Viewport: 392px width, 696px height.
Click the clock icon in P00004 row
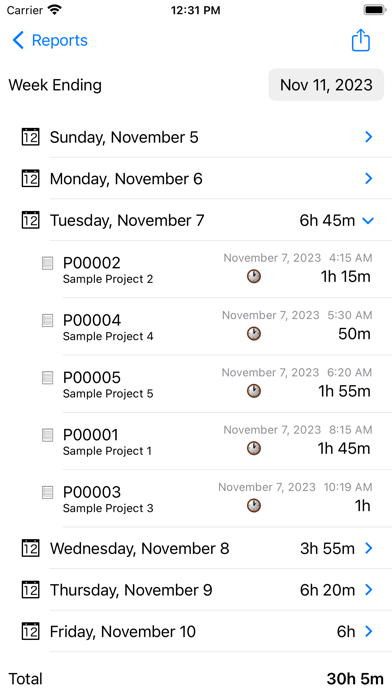253,334
